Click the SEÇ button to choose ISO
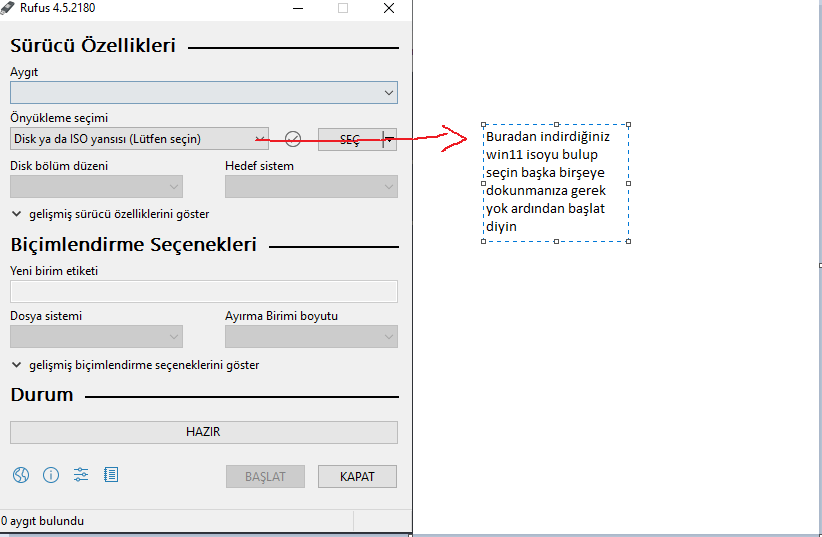Screen dimensions: 822x537 tap(350, 139)
